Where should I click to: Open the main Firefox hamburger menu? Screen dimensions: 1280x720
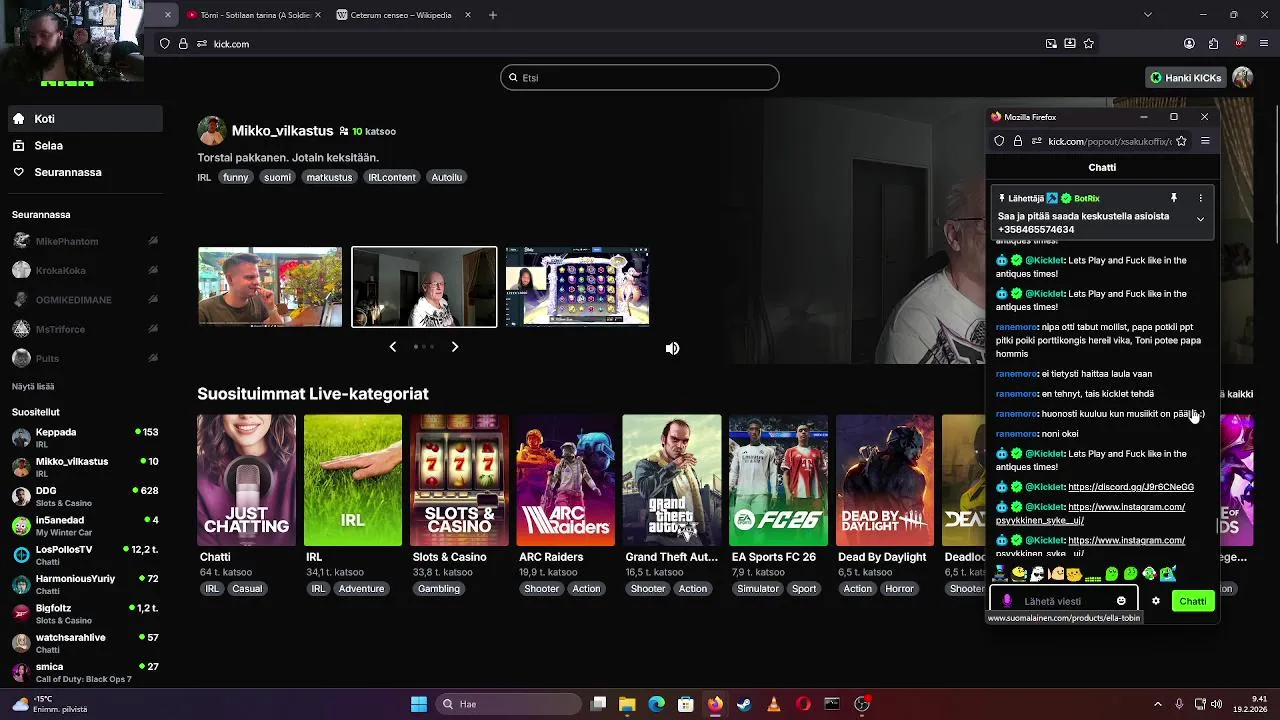tap(1264, 44)
